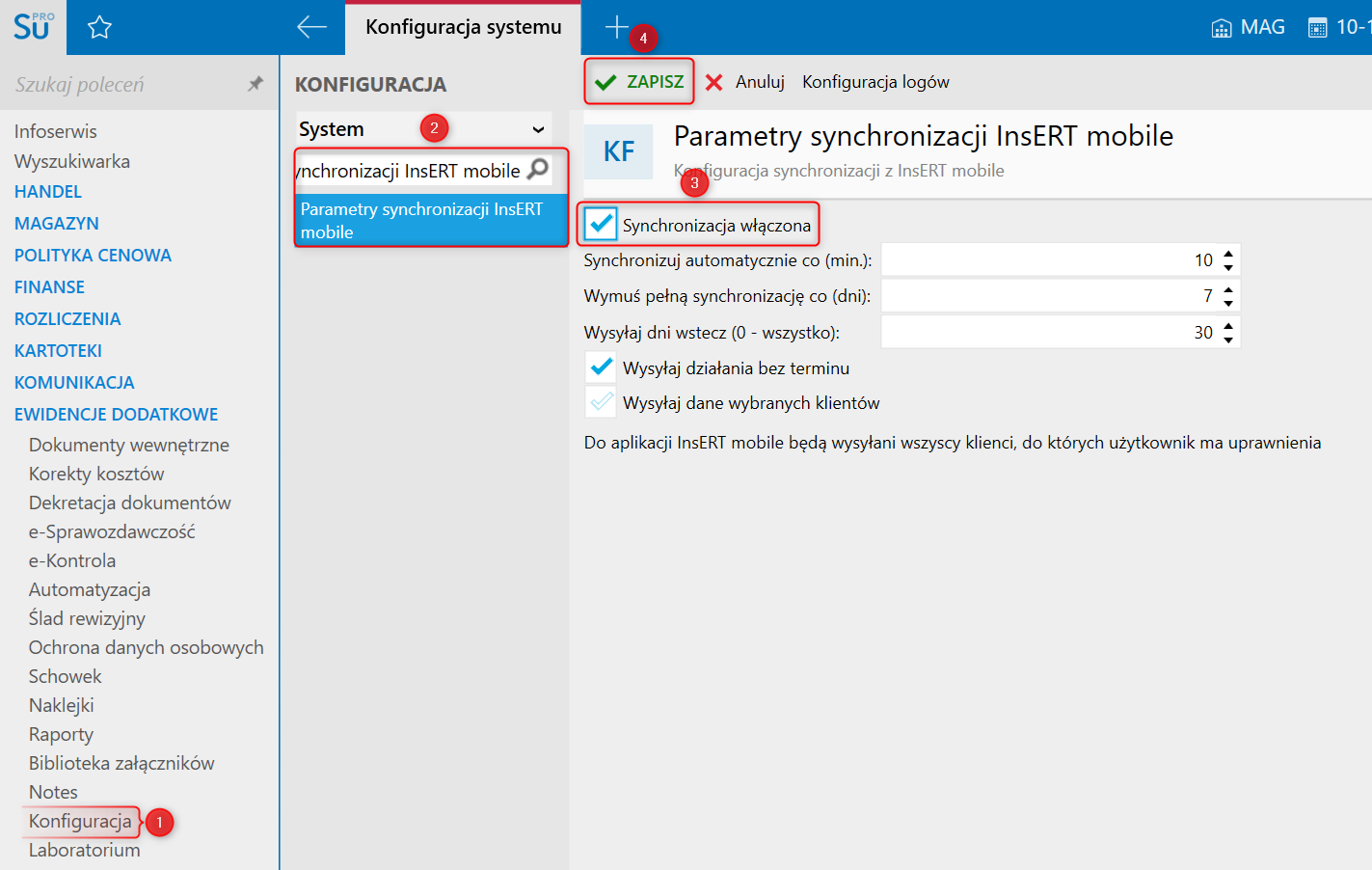Open Raporty
Image resolution: width=1372 pixels, height=870 pixels.
61,734
